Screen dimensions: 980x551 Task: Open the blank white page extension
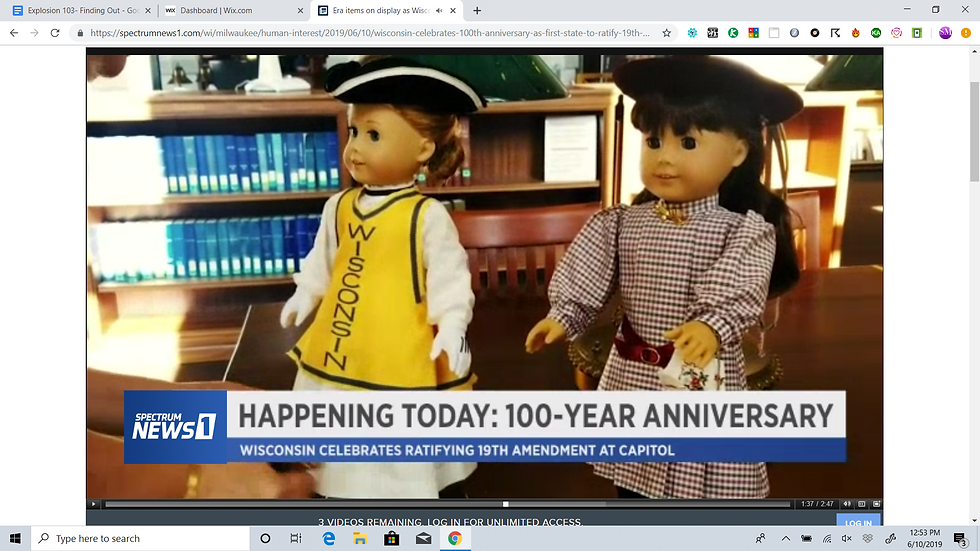[774, 33]
